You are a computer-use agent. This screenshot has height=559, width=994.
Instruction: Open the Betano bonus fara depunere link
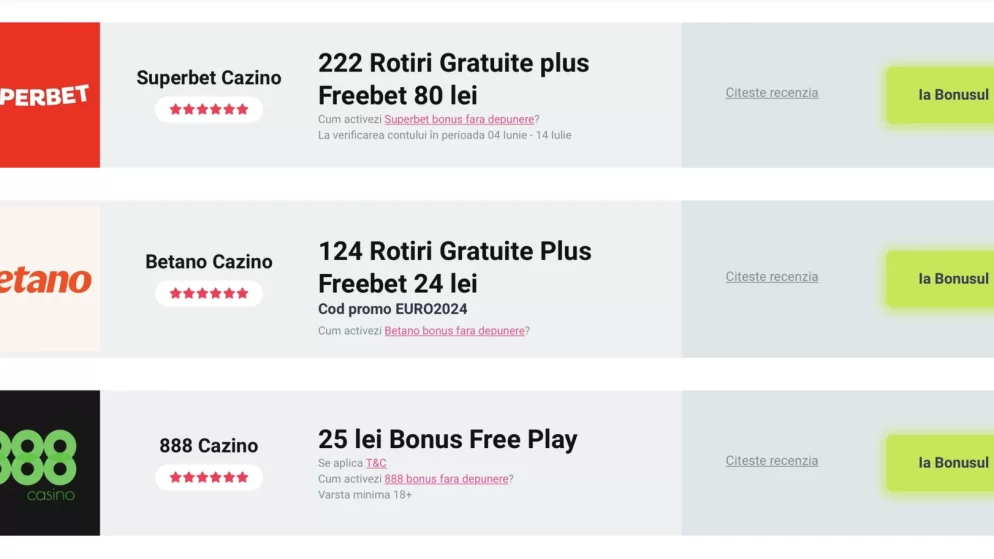click(455, 331)
